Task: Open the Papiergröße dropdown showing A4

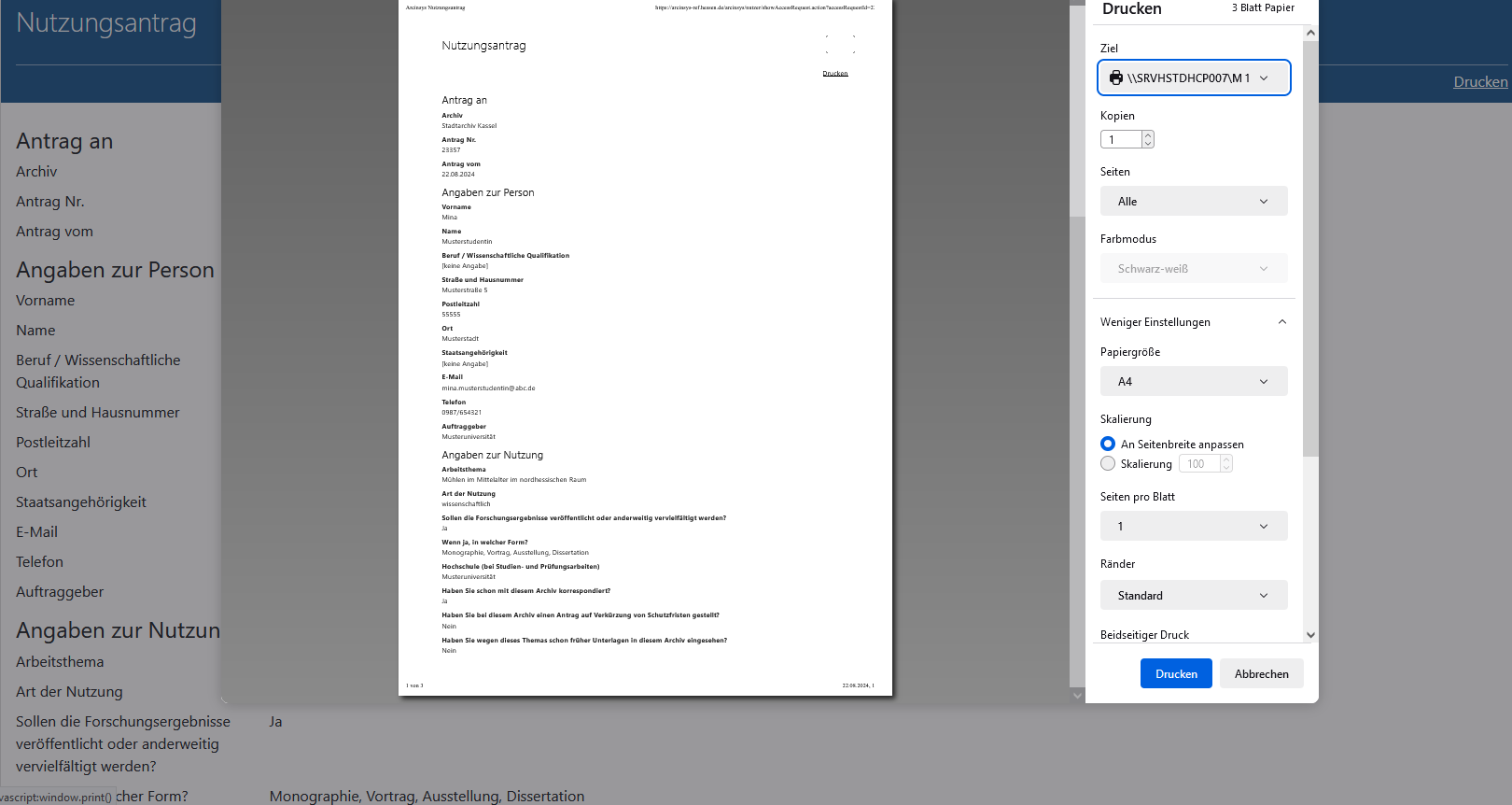Action: click(1194, 381)
